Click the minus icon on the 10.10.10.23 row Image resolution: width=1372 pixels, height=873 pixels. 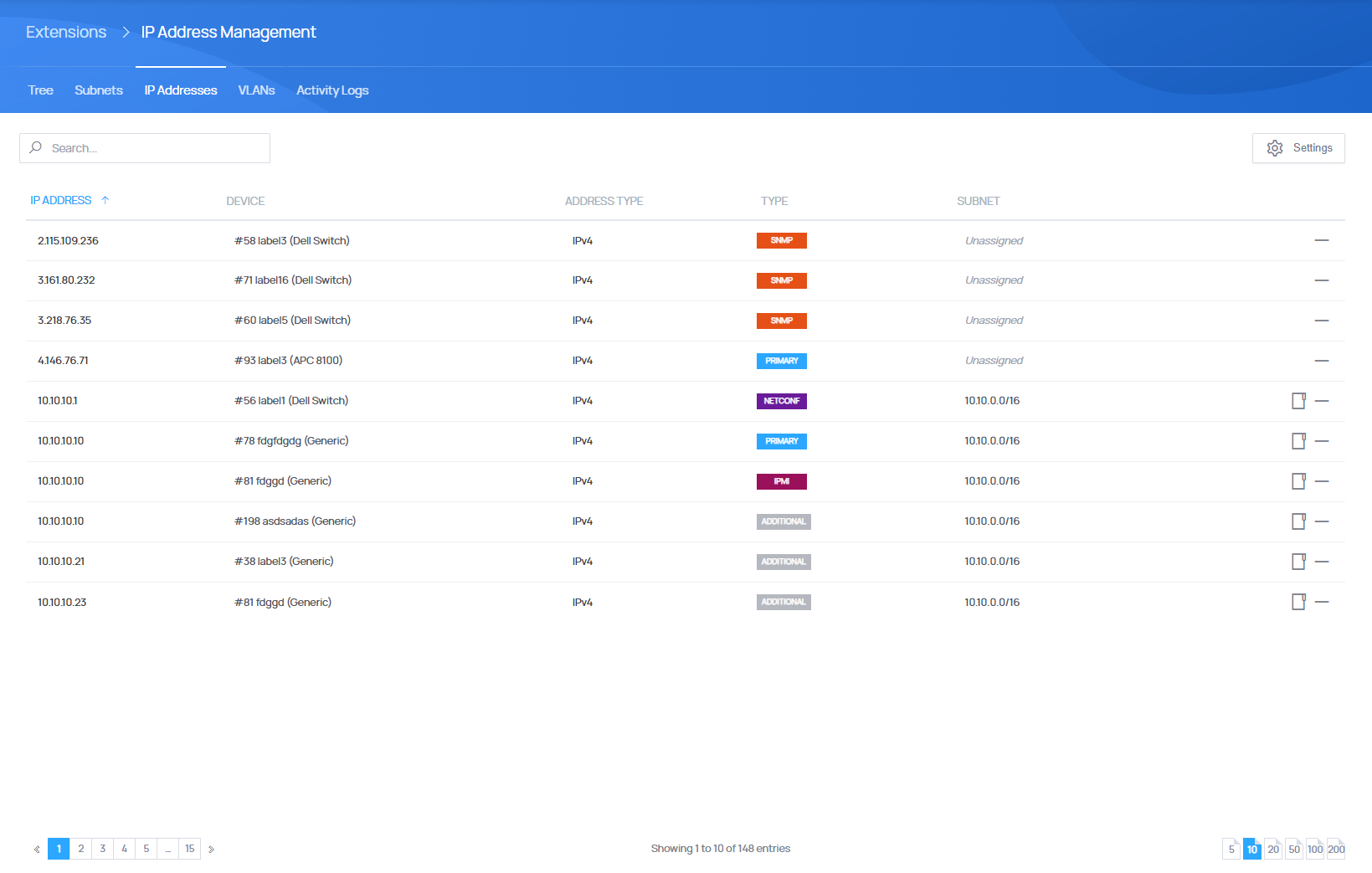point(1322,602)
